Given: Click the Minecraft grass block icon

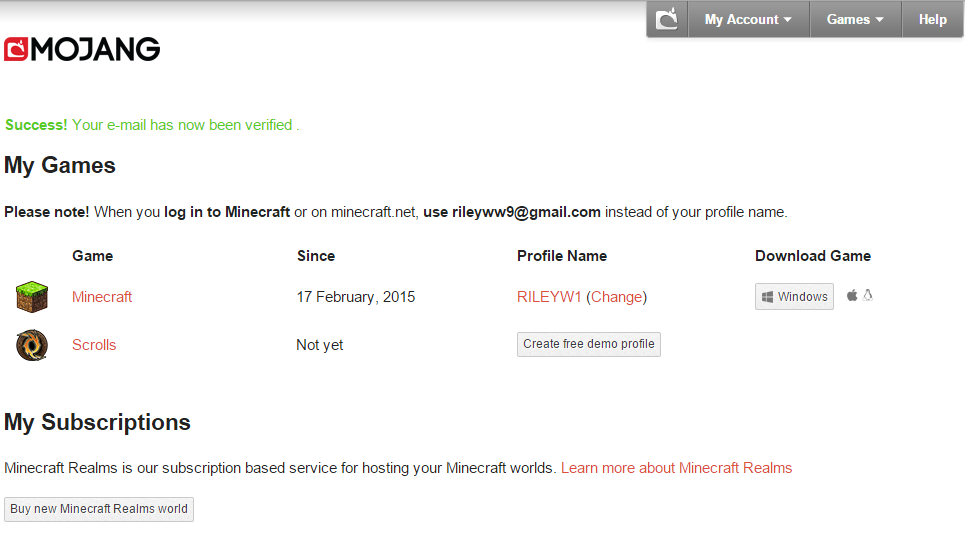Looking at the screenshot, I should coord(32,297).
